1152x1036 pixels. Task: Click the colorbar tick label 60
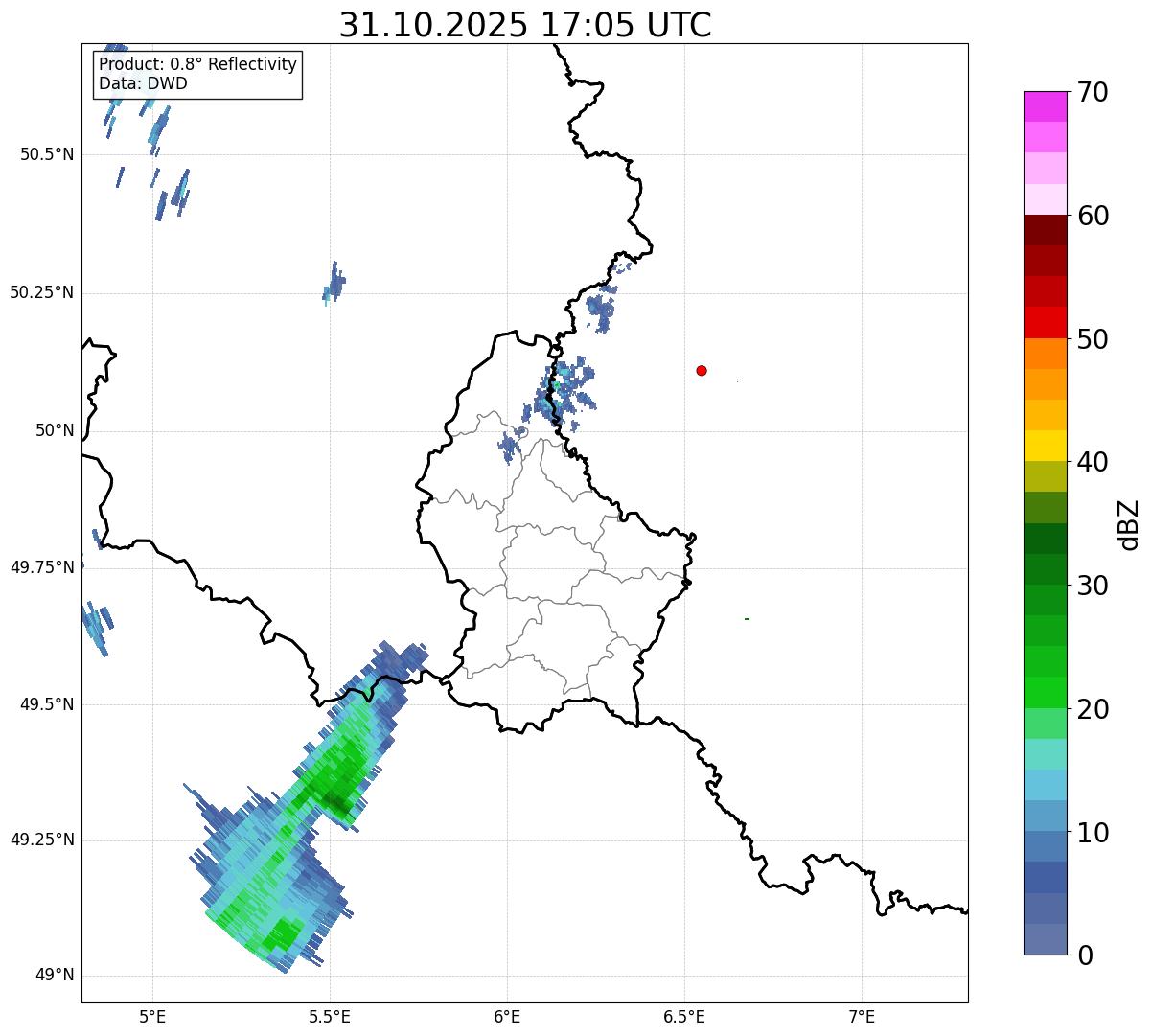pos(1094,216)
